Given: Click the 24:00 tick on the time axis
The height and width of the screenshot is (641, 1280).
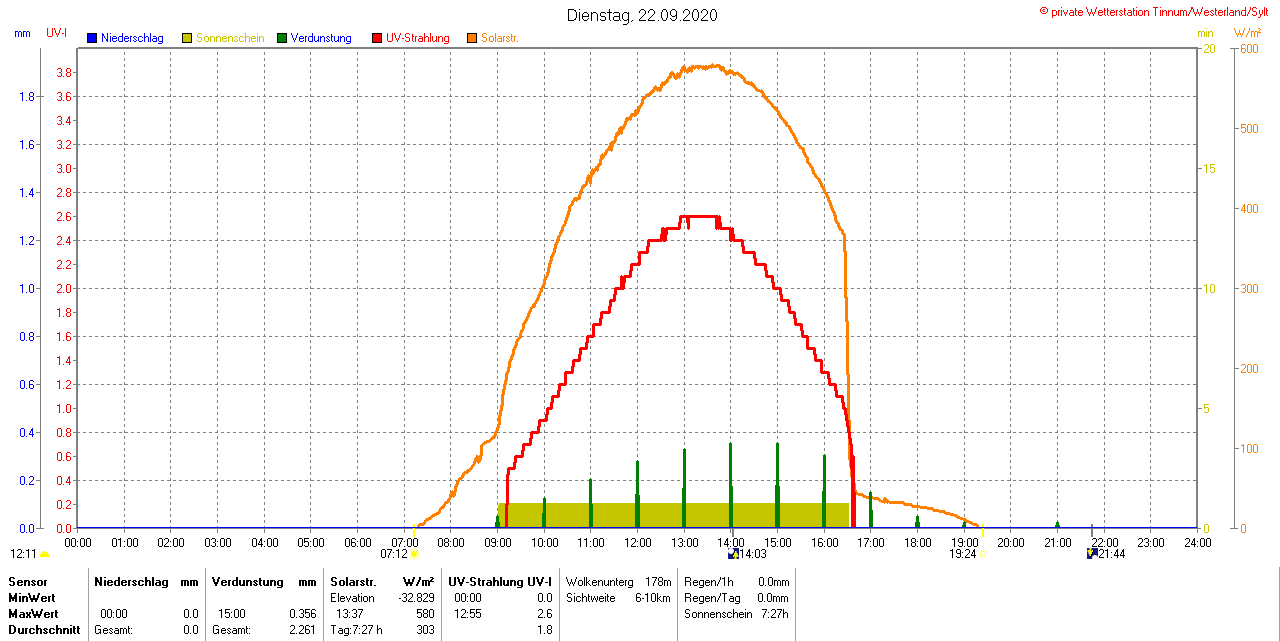Looking at the screenshot, I should (x=1198, y=543).
